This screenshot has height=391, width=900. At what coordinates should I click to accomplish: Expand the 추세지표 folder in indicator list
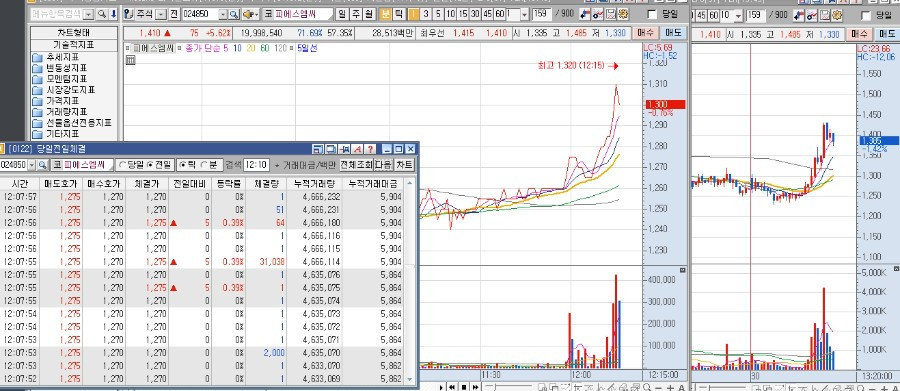click(x=57, y=57)
